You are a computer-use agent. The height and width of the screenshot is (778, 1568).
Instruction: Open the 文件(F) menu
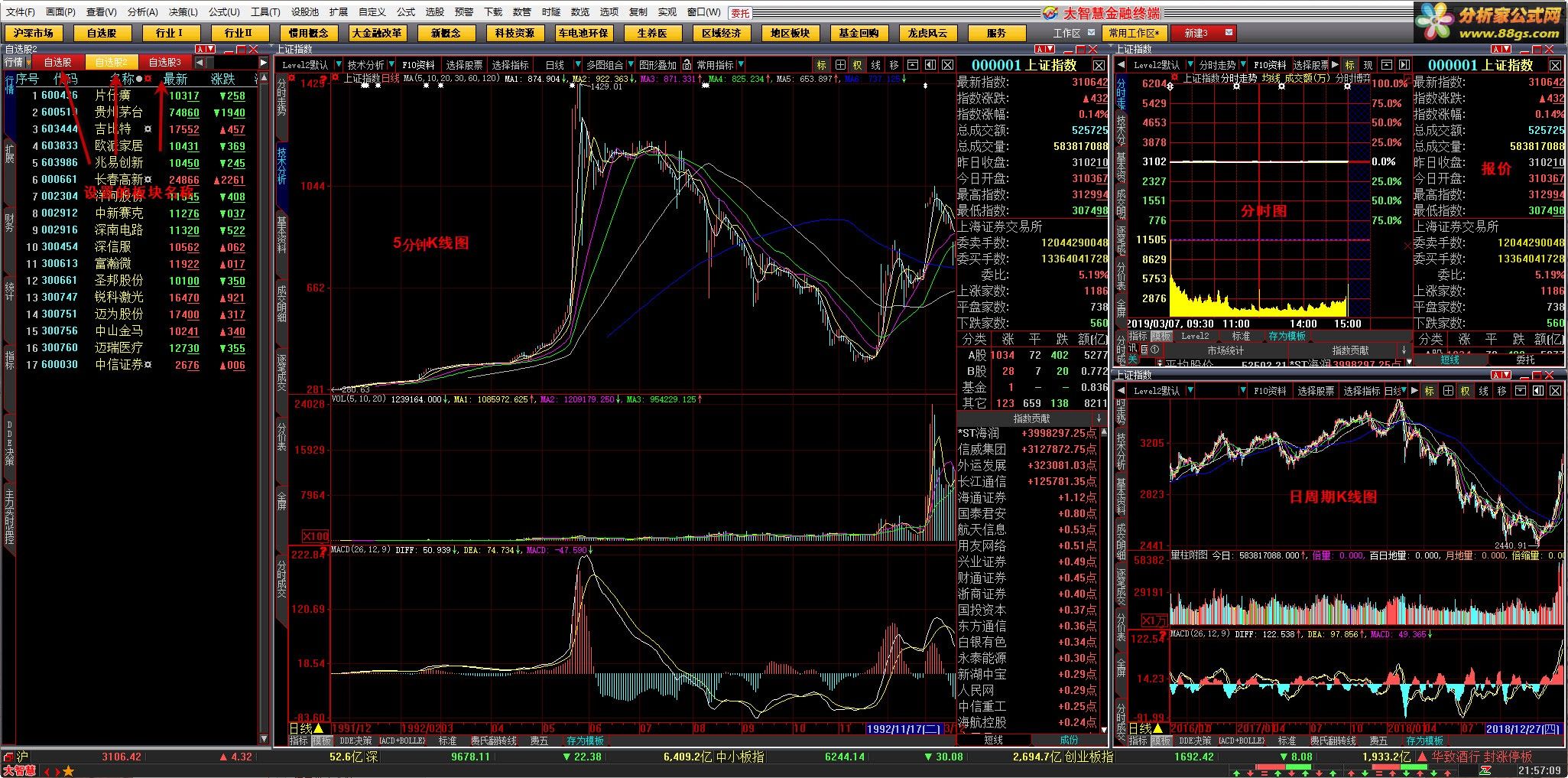(x=21, y=12)
